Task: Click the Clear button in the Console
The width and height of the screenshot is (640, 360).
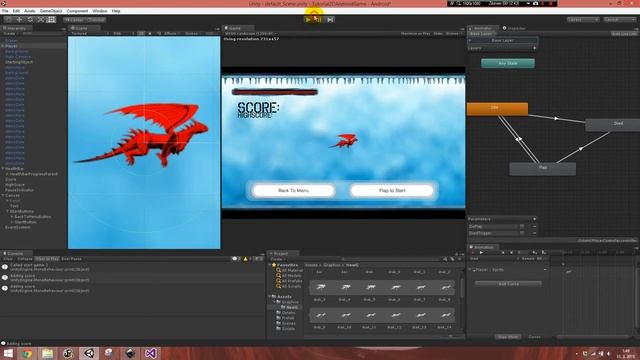Action: click(x=8, y=259)
